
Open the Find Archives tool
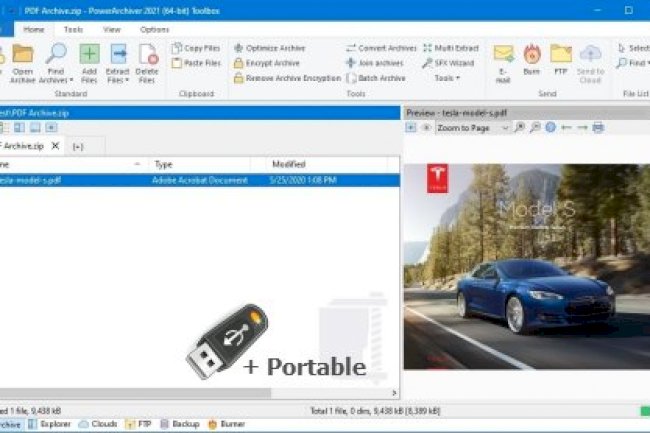(56, 63)
